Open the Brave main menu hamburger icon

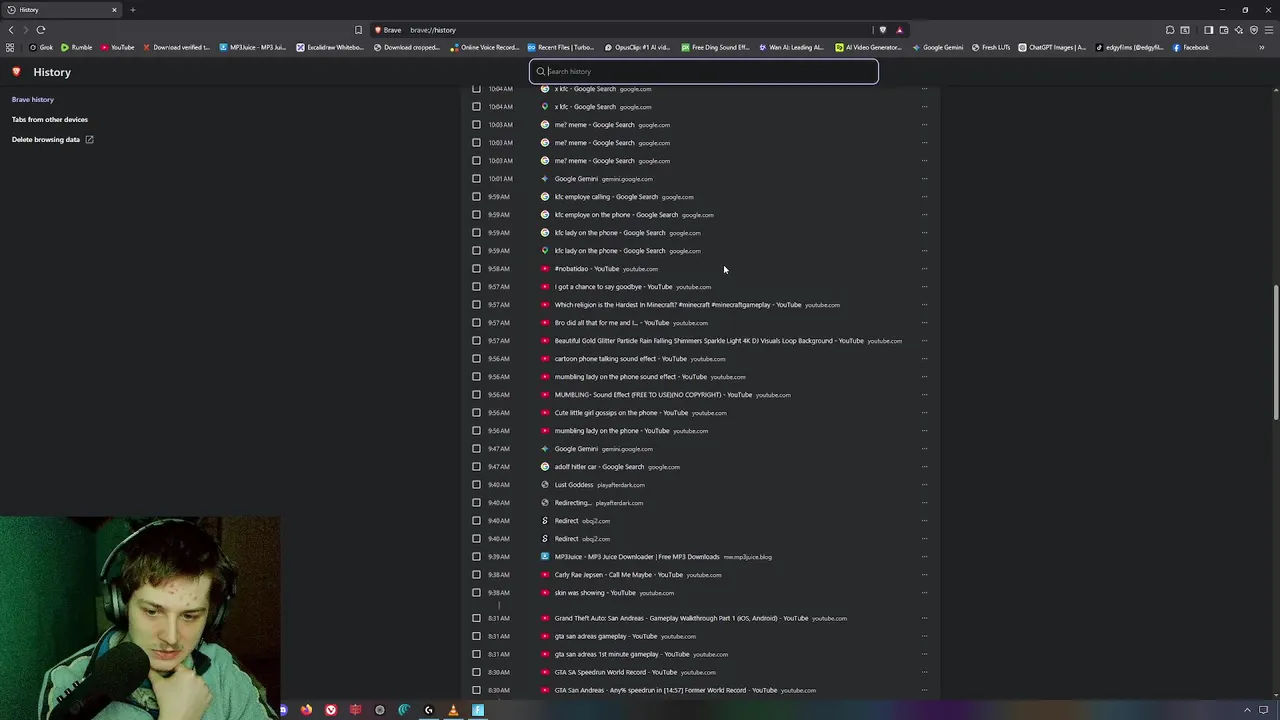(x=1269, y=30)
